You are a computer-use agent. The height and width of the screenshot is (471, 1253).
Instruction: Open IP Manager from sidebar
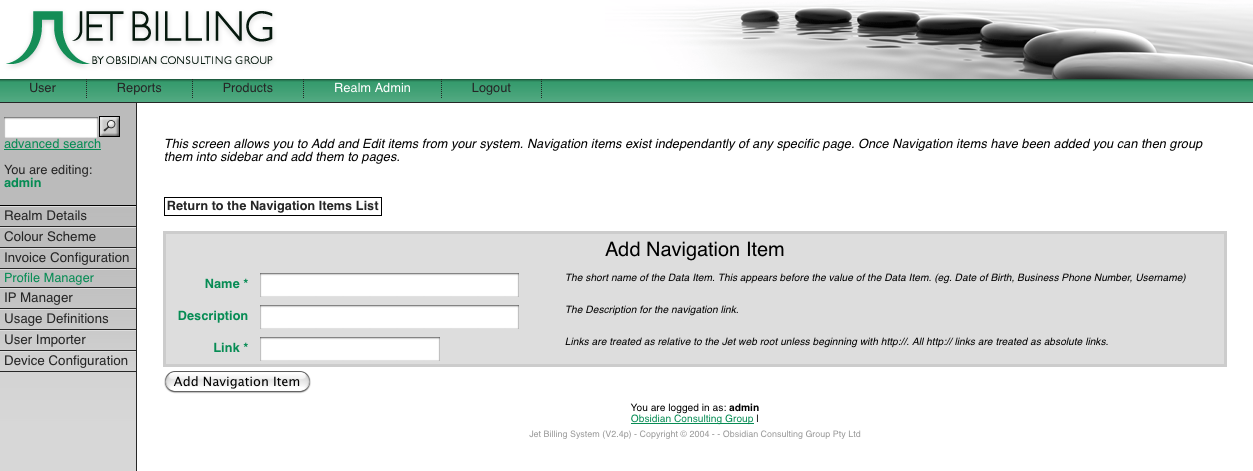(x=39, y=298)
